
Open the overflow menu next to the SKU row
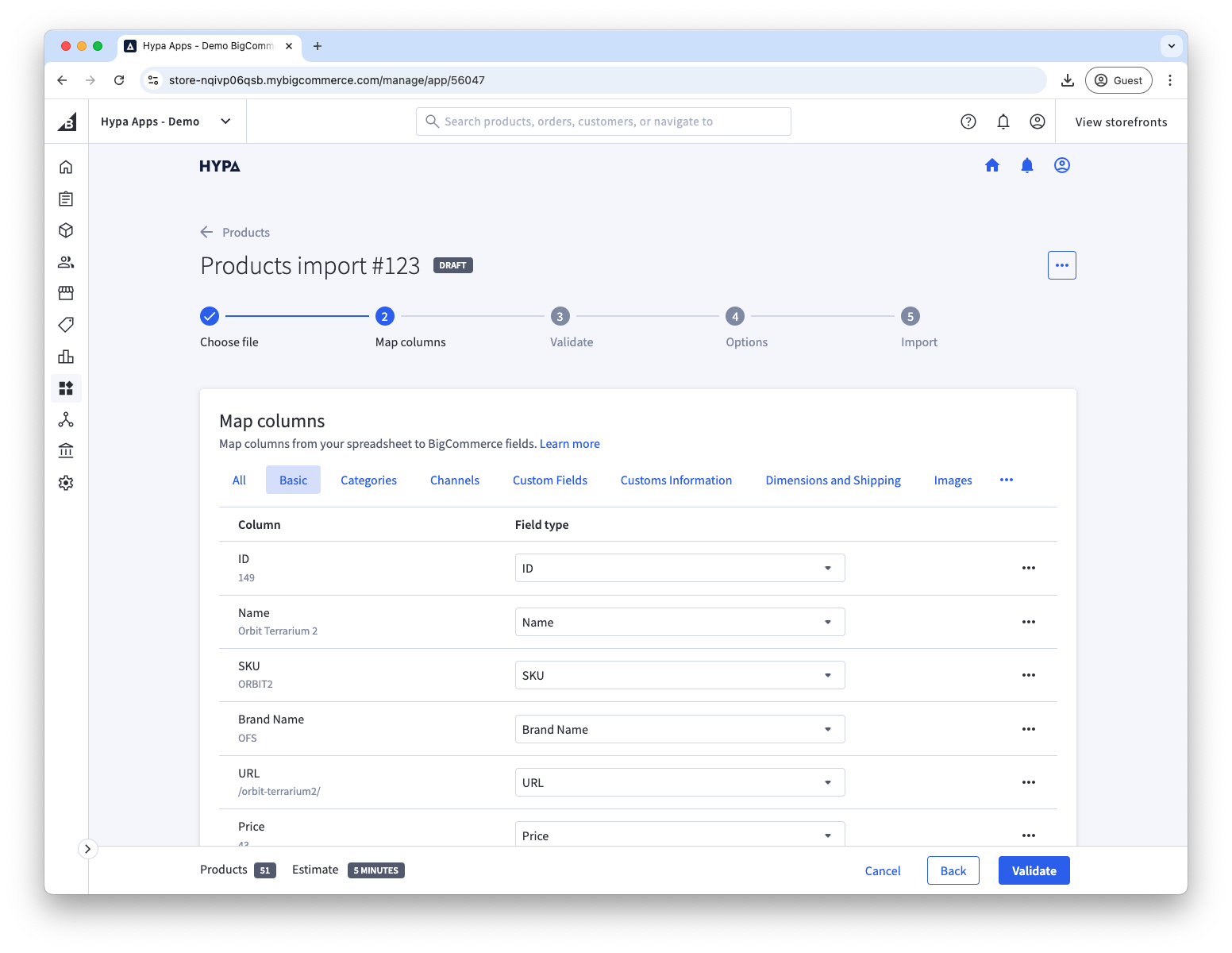click(1028, 675)
